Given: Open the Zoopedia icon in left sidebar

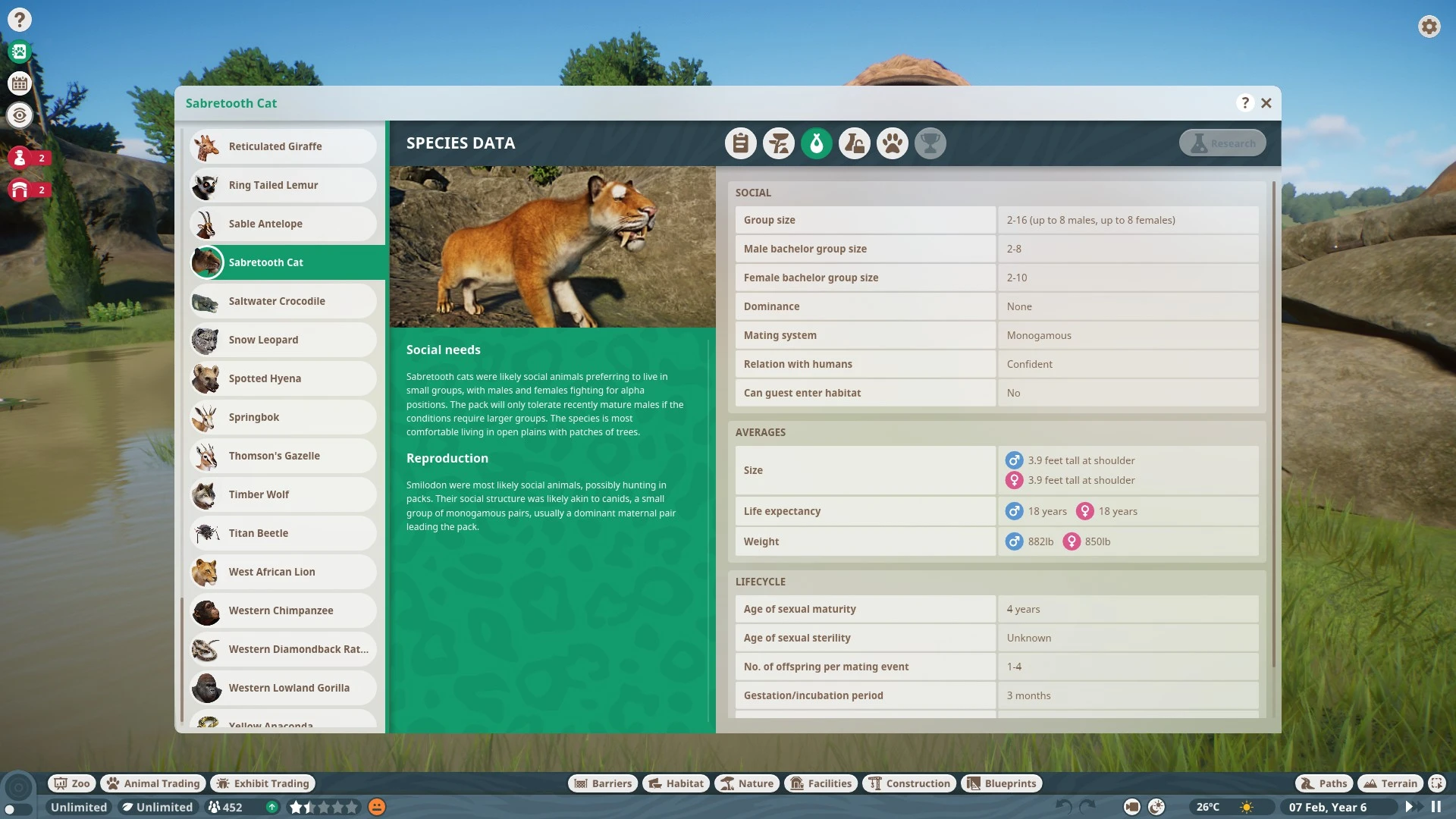Looking at the screenshot, I should tap(20, 52).
